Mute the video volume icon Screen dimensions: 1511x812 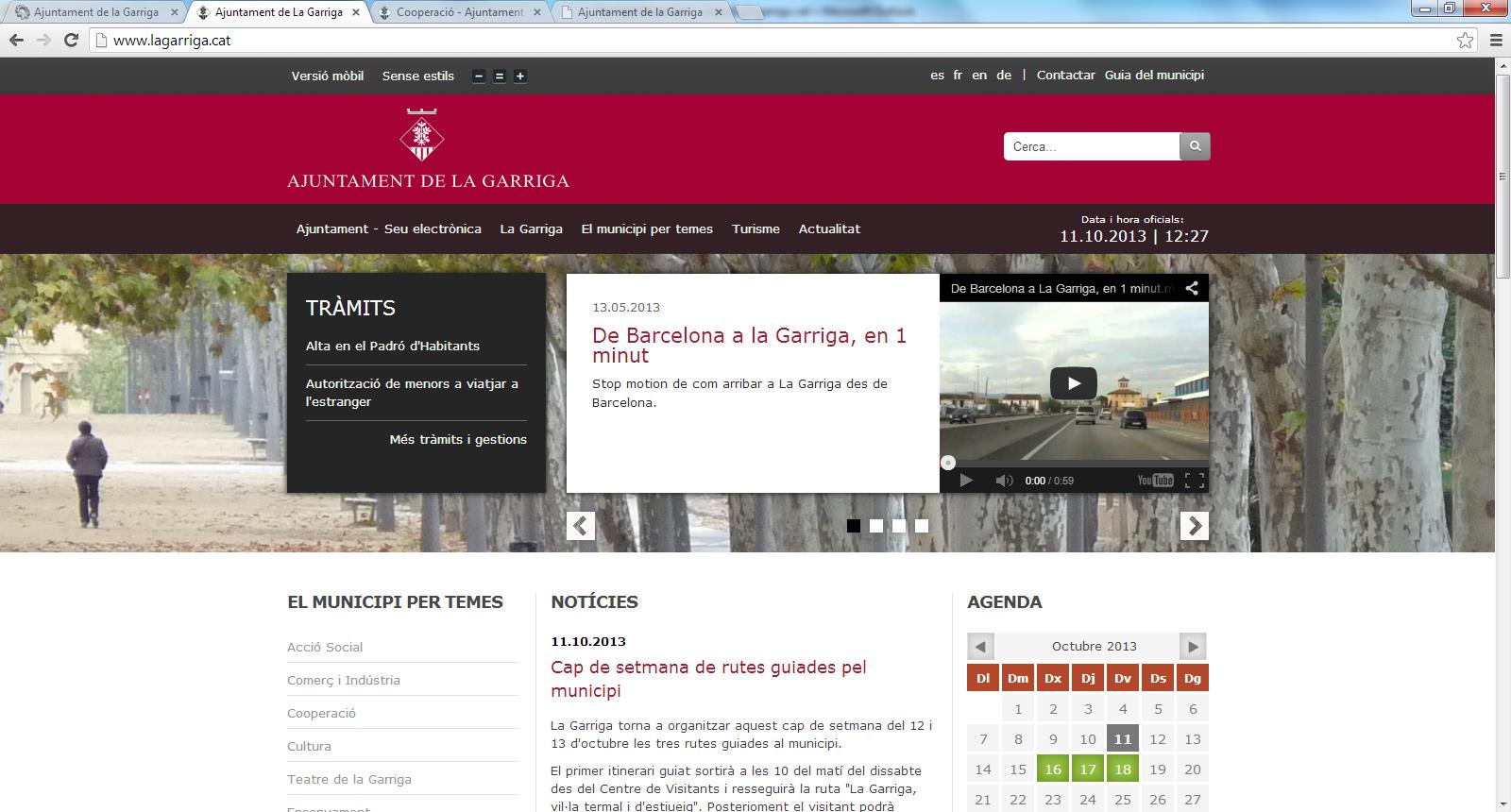tap(1003, 481)
